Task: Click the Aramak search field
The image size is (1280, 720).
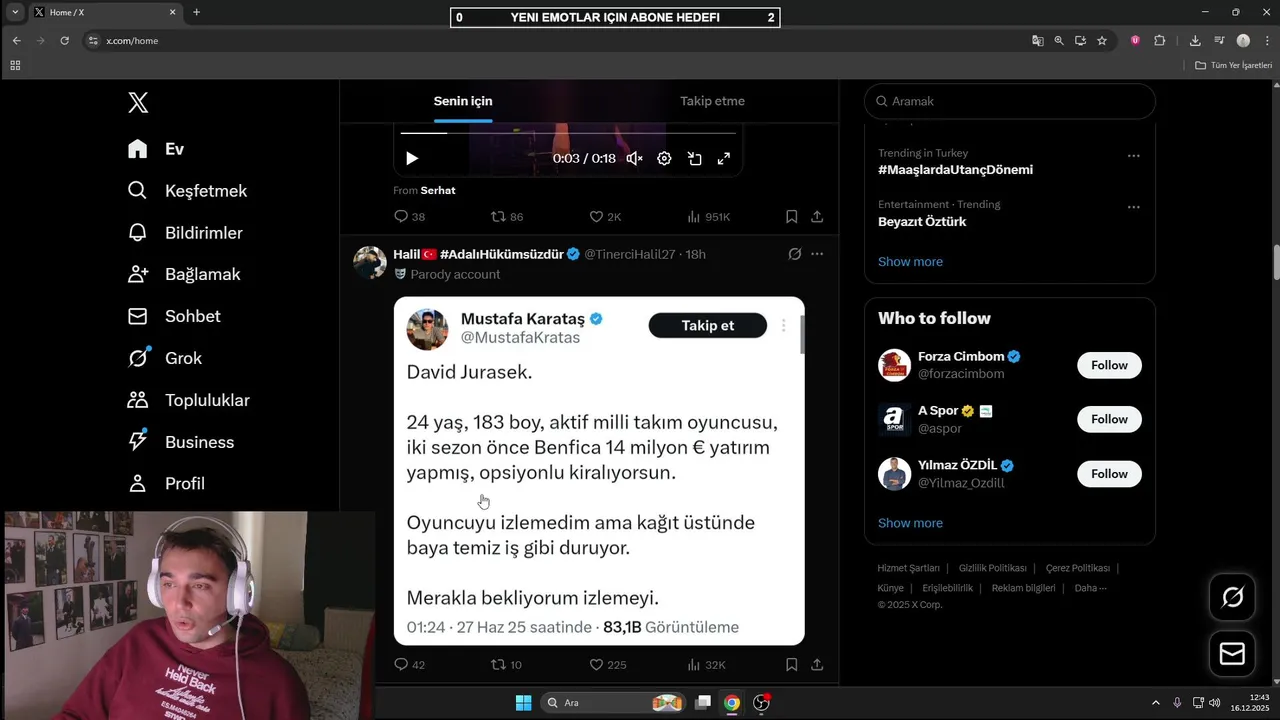Action: (x=1010, y=101)
